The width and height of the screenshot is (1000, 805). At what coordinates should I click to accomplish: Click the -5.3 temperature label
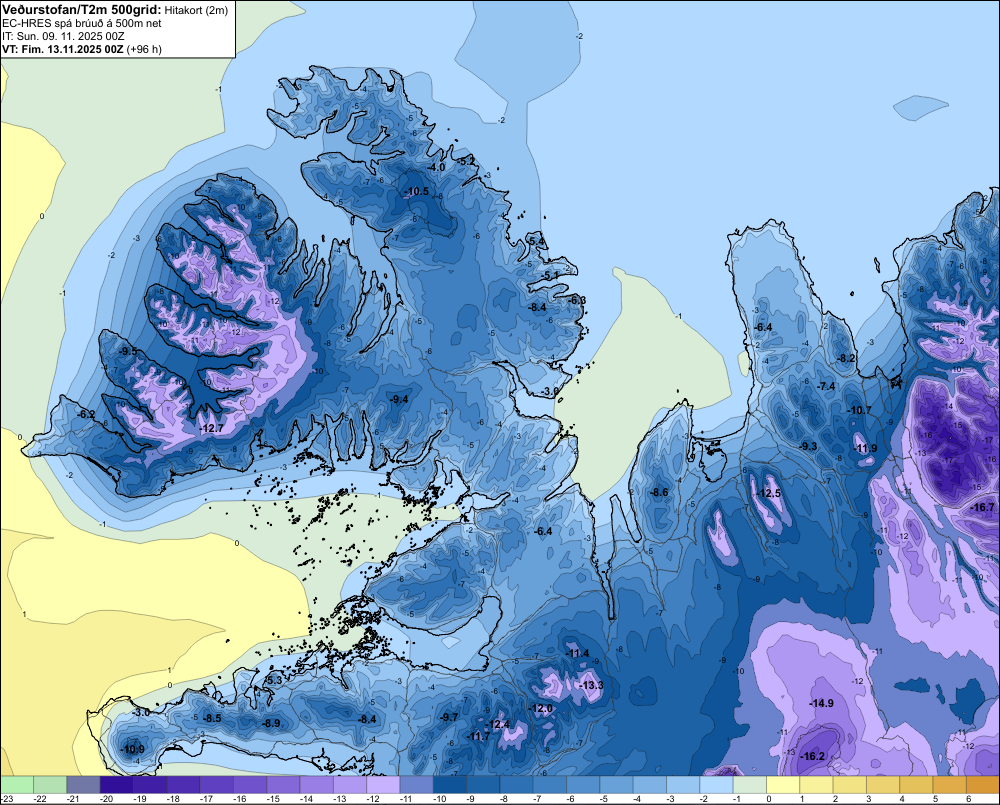tap(274, 681)
